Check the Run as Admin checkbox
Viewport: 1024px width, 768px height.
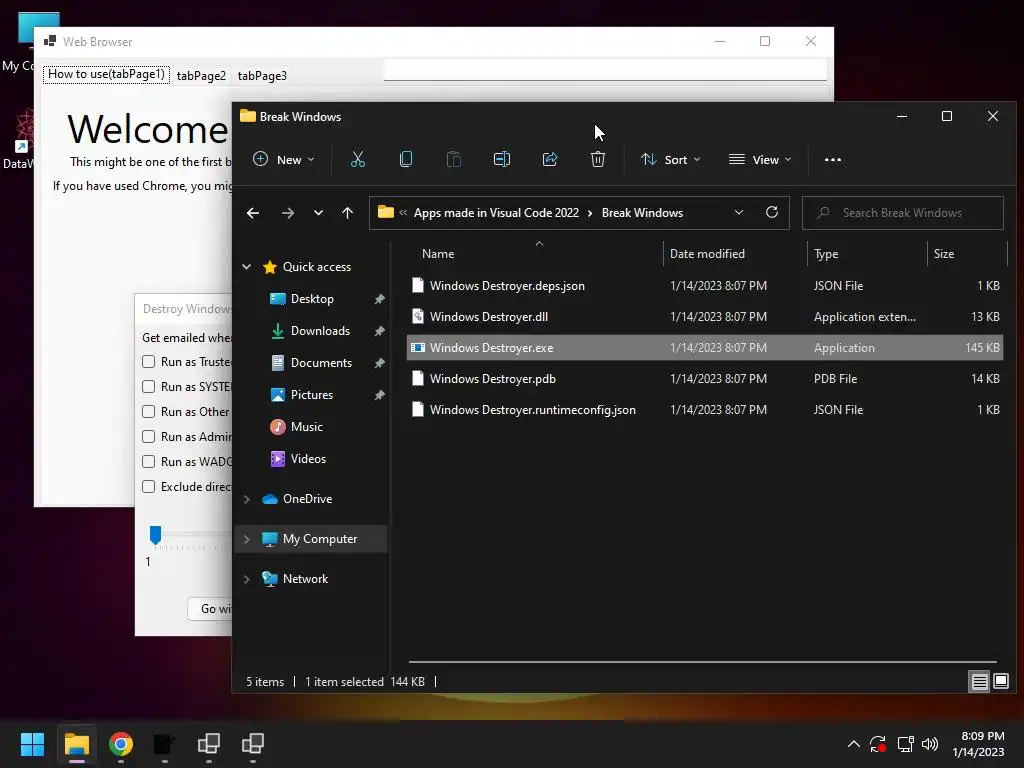pos(149,437)
